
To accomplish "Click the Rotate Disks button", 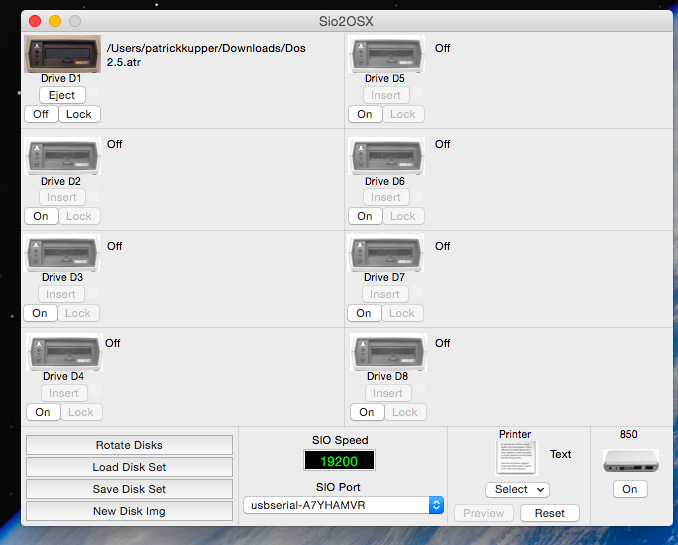I will tap(129, 445).
